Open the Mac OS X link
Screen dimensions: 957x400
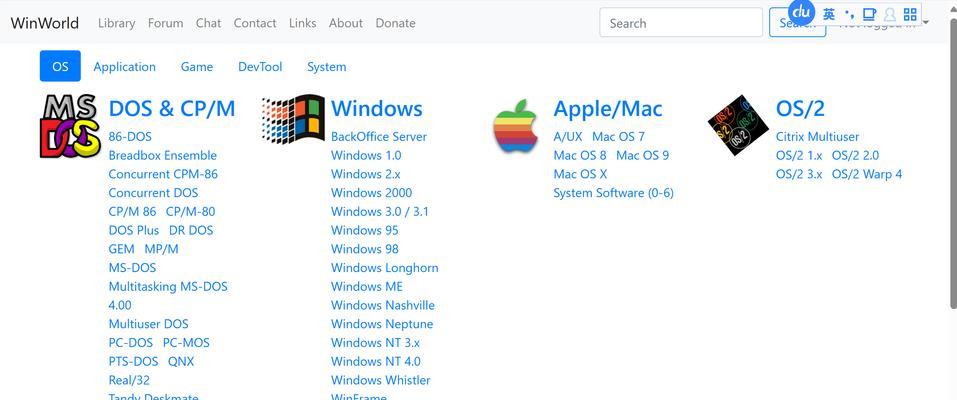(x=580, y=174)
